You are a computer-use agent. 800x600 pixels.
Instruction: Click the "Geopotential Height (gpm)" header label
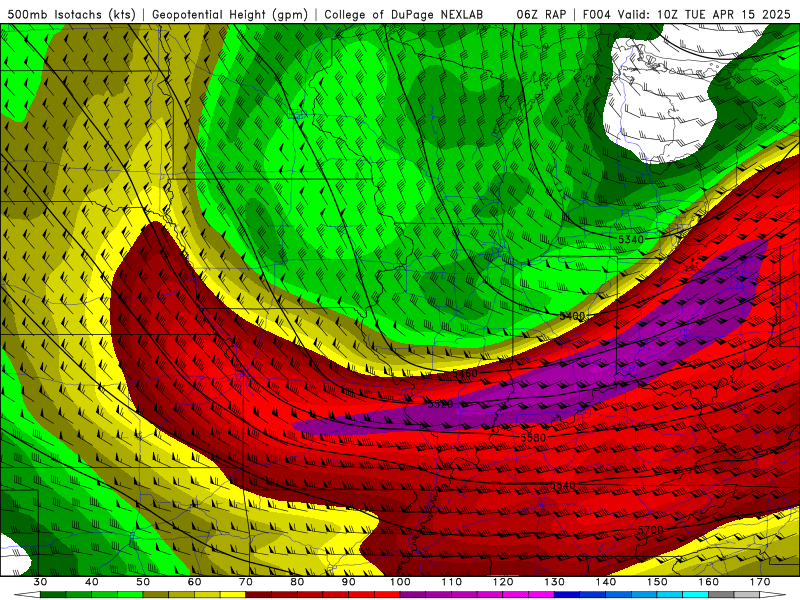pyautogui.click(x=230, y=15)
